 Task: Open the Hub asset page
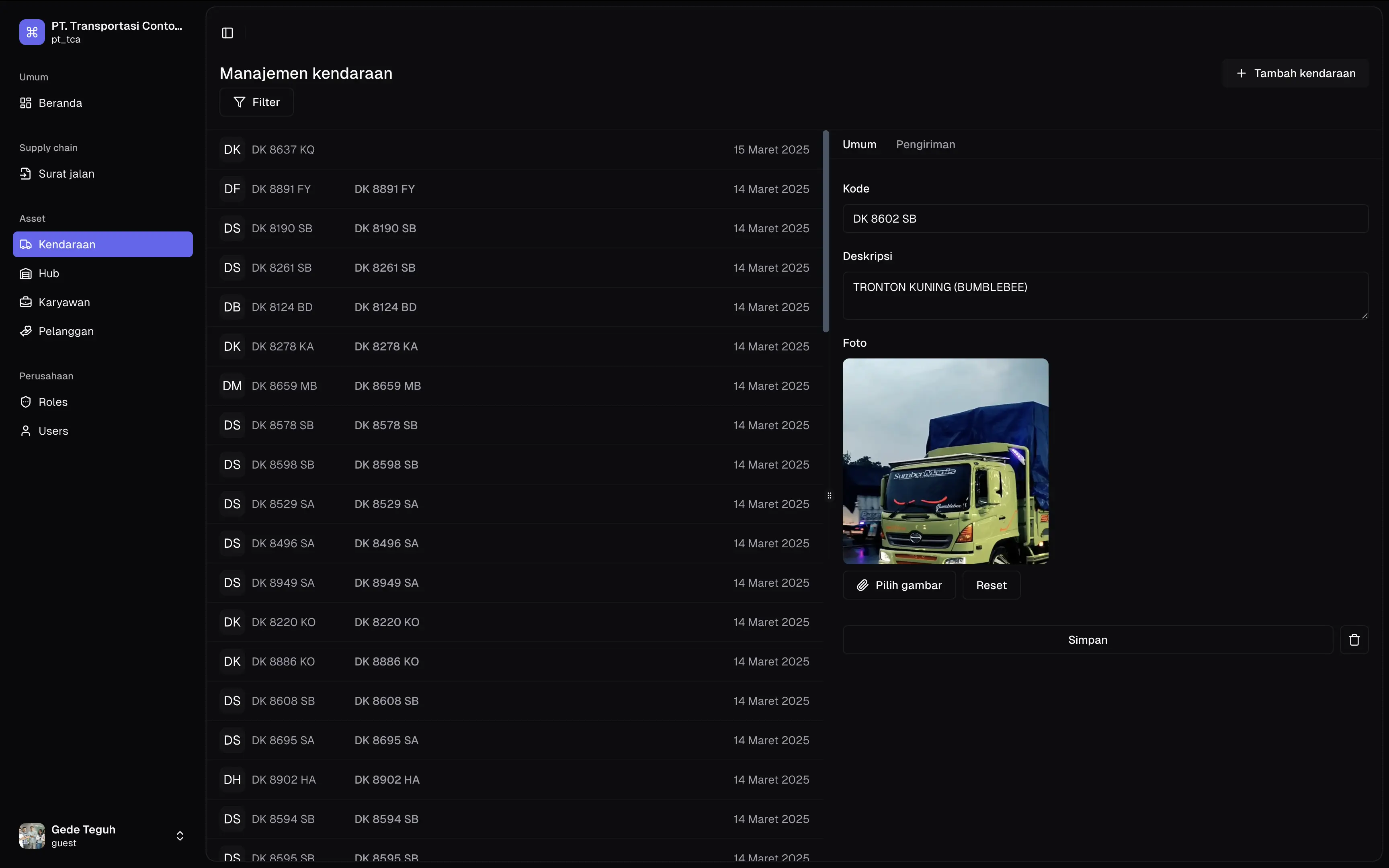click(49, 274)
